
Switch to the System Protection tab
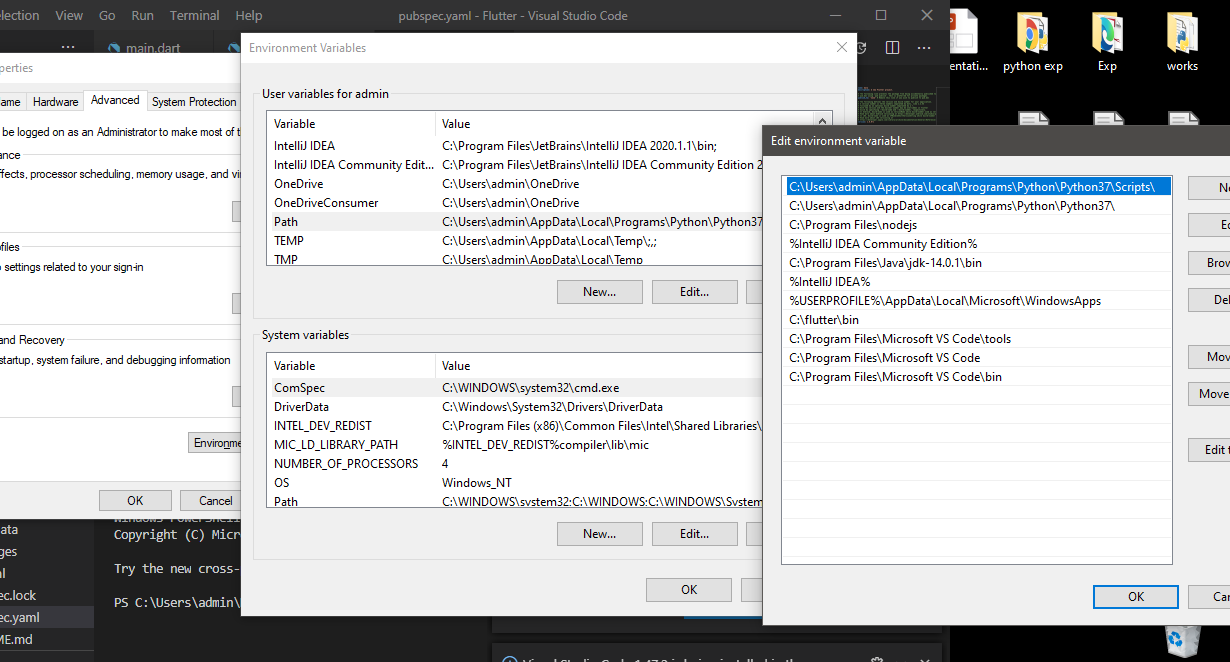194,102
